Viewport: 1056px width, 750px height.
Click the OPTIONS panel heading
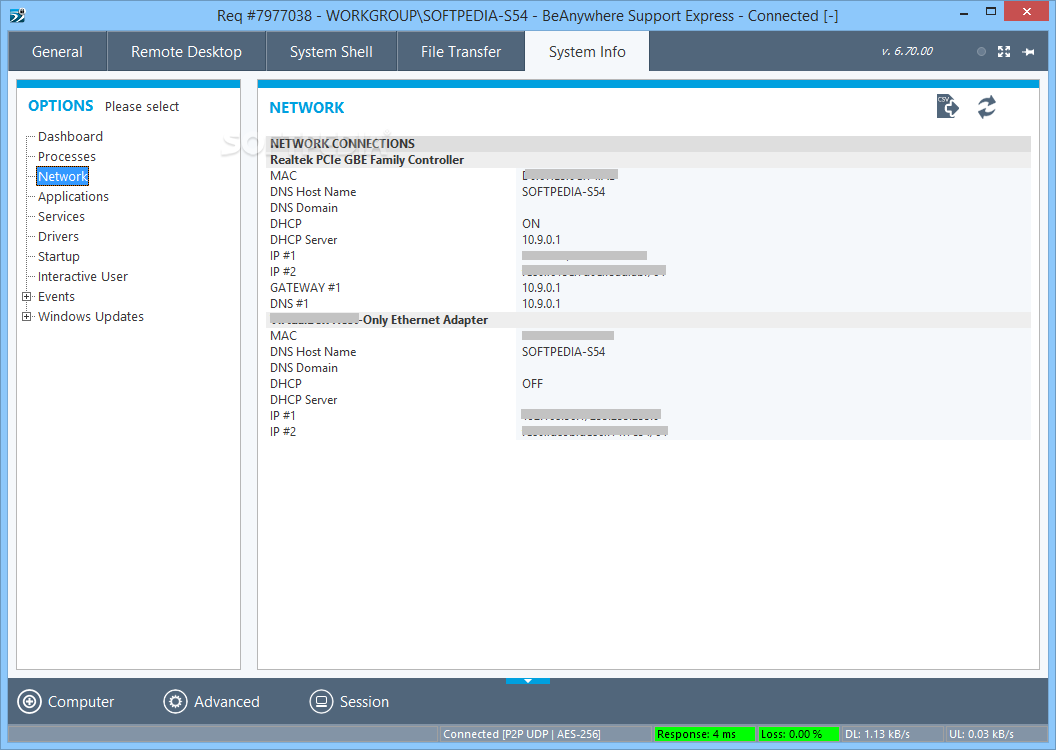61,106
